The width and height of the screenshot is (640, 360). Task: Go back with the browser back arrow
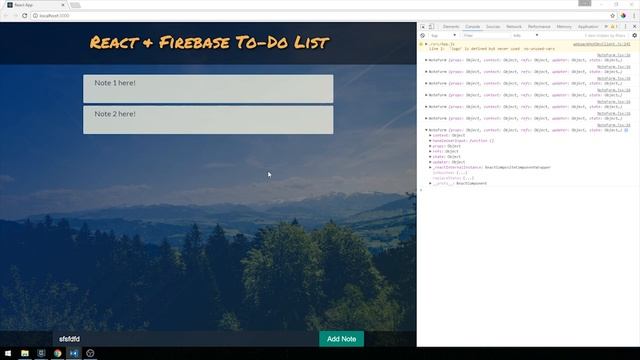click(x=6, y=16)
